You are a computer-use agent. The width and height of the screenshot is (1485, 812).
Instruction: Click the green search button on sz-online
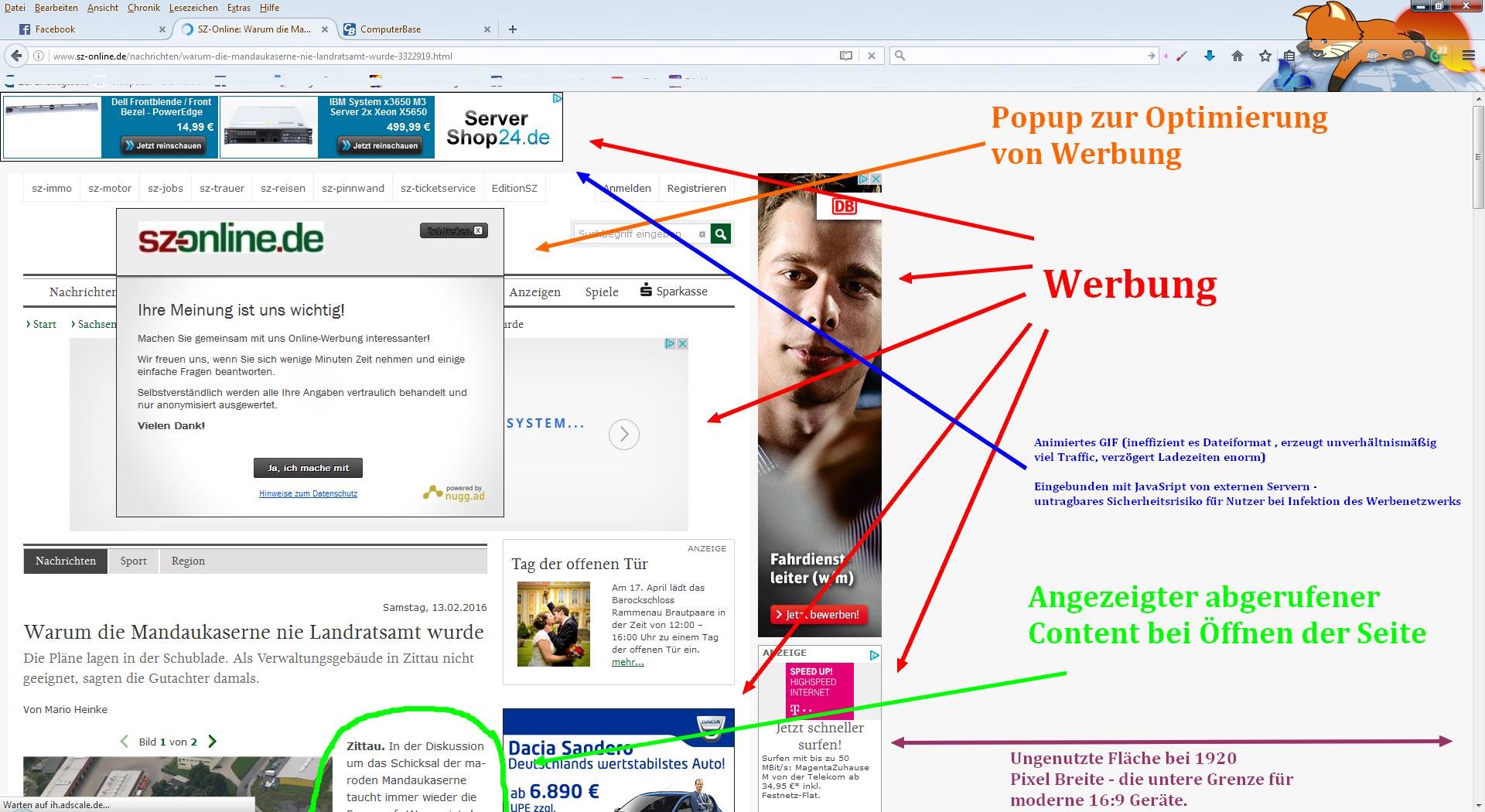coord(721,234)
